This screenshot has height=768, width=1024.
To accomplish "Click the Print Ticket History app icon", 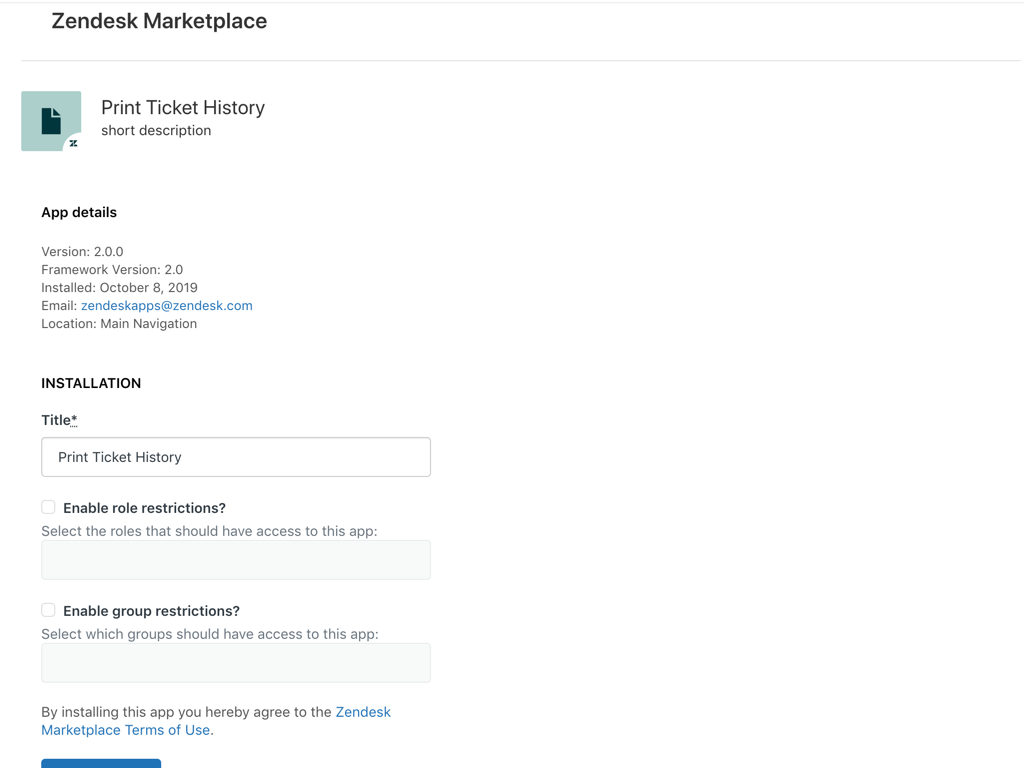I will click(50, 120).
